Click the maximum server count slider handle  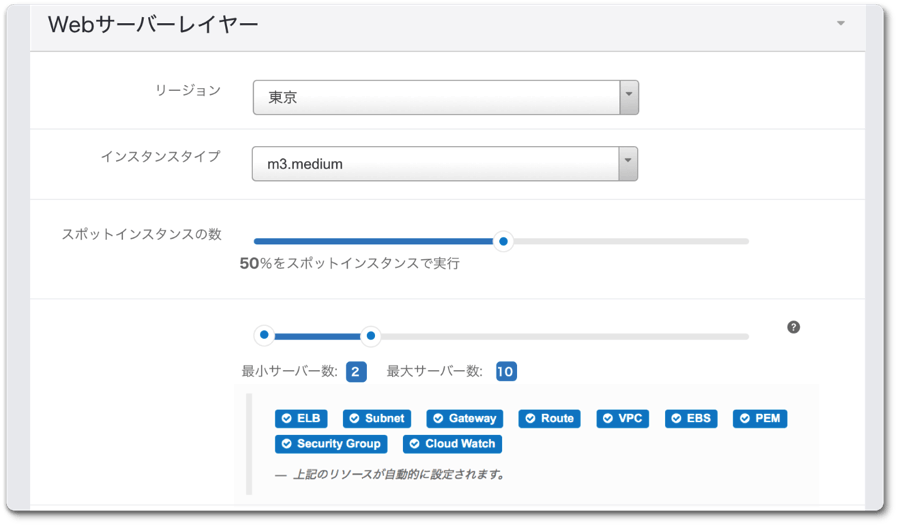[x=371, y=336]
